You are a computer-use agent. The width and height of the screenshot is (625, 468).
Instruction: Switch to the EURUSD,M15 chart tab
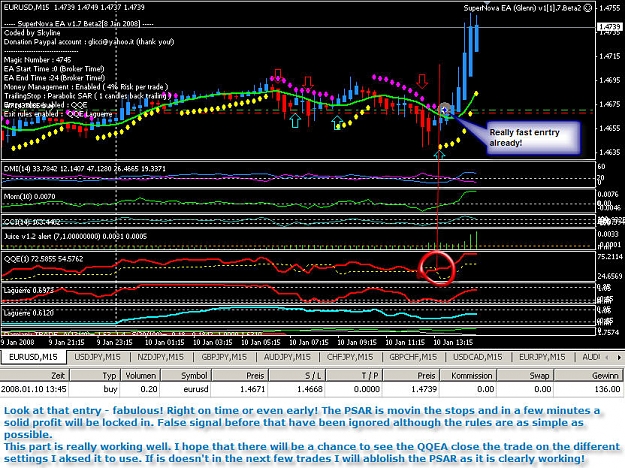33,357
